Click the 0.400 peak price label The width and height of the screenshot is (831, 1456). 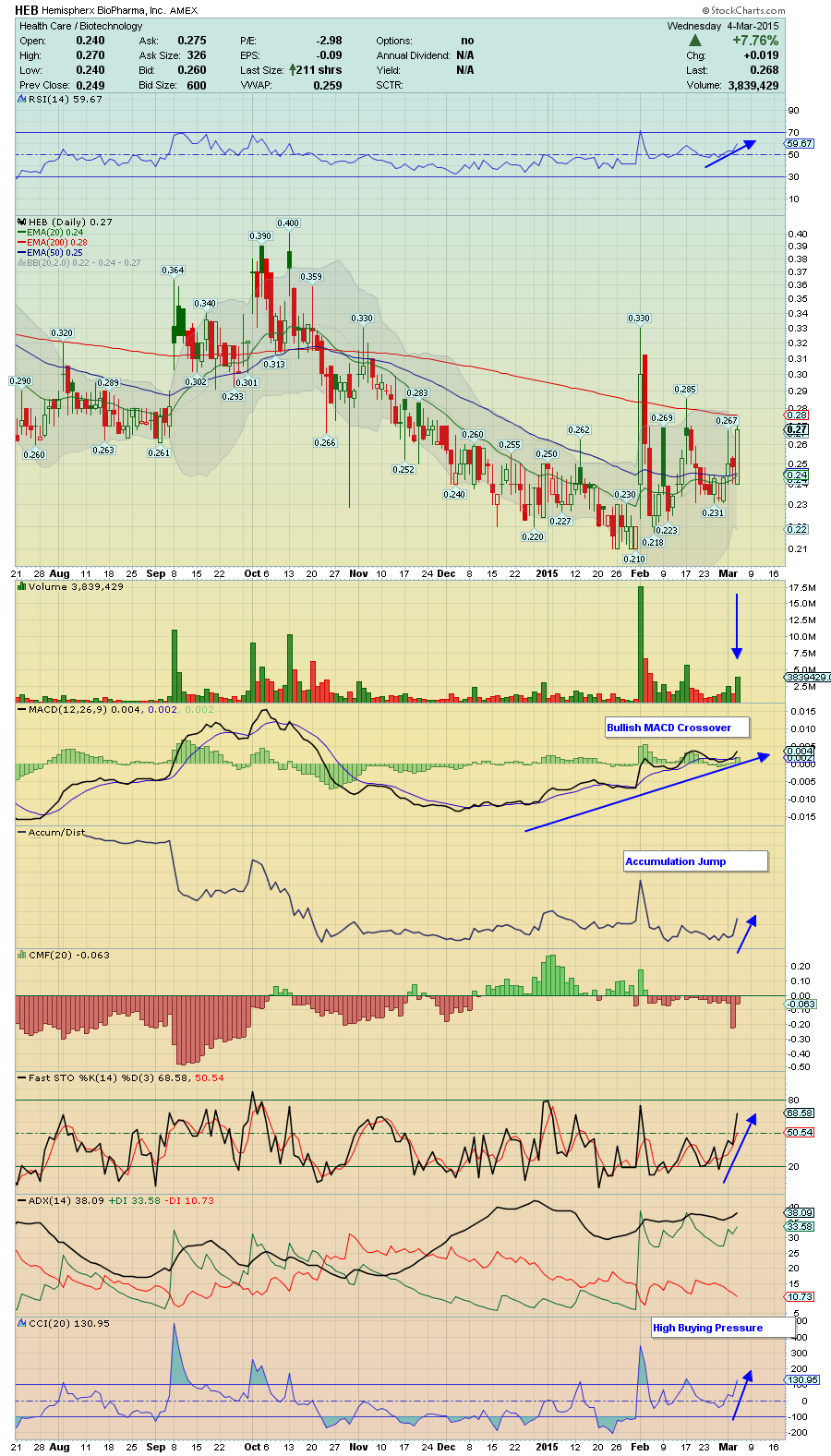288,223
